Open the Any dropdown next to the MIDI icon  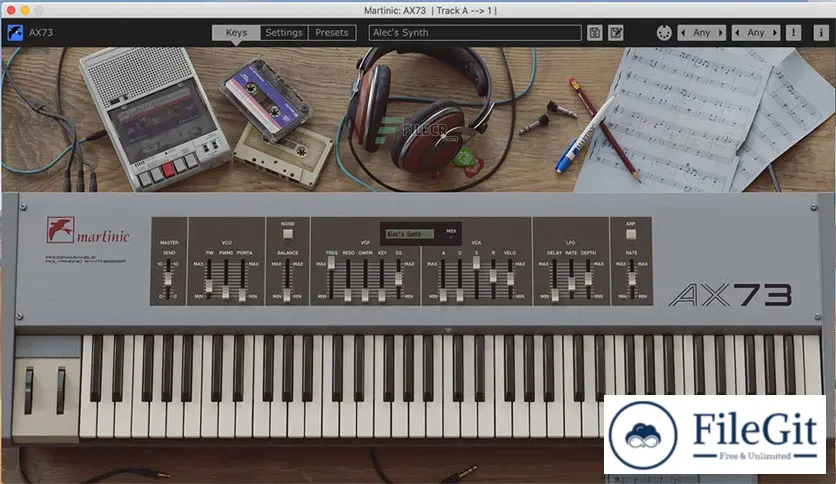702,33
